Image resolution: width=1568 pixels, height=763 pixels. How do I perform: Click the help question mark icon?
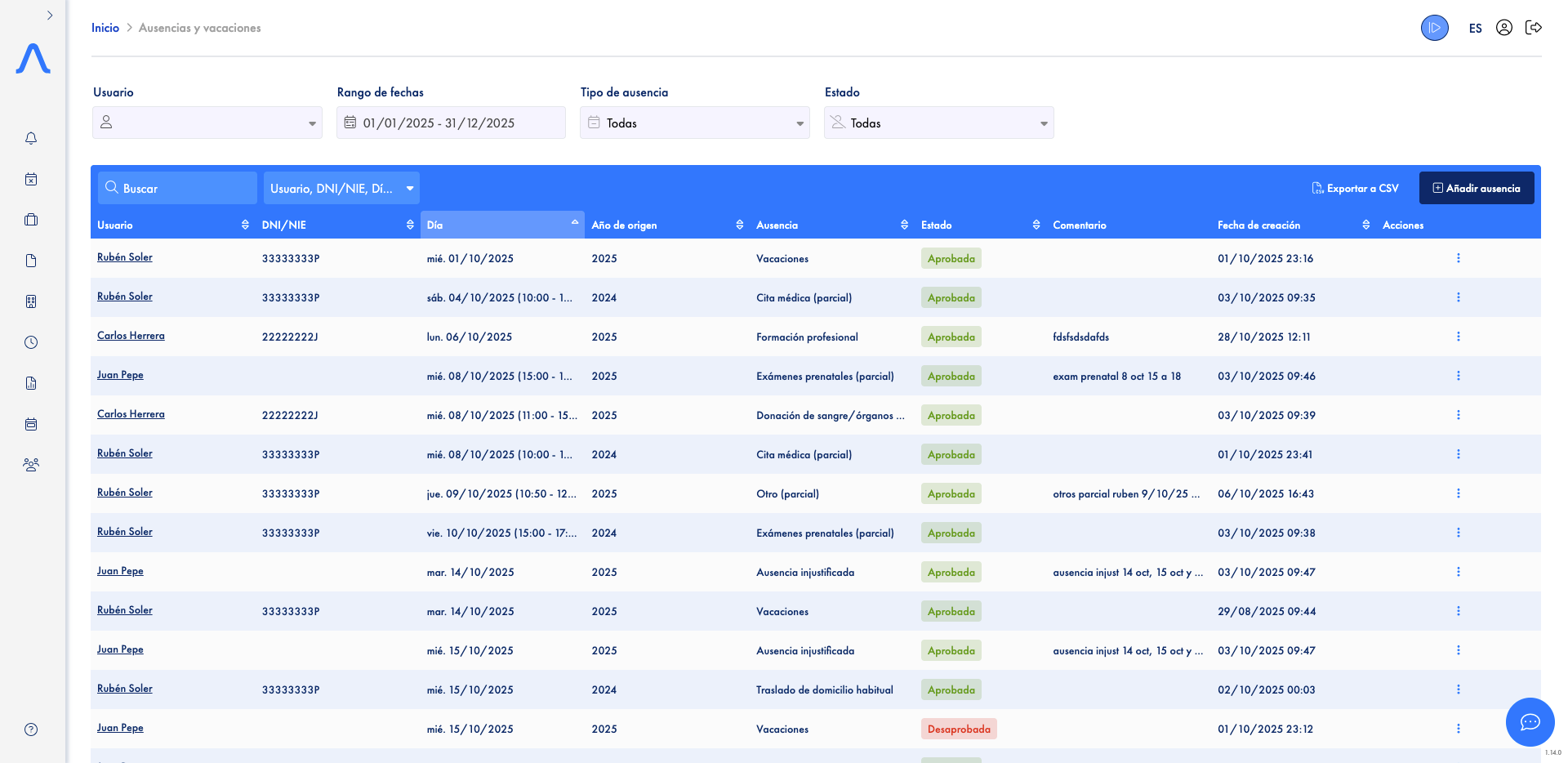click(x=31, y=730)
